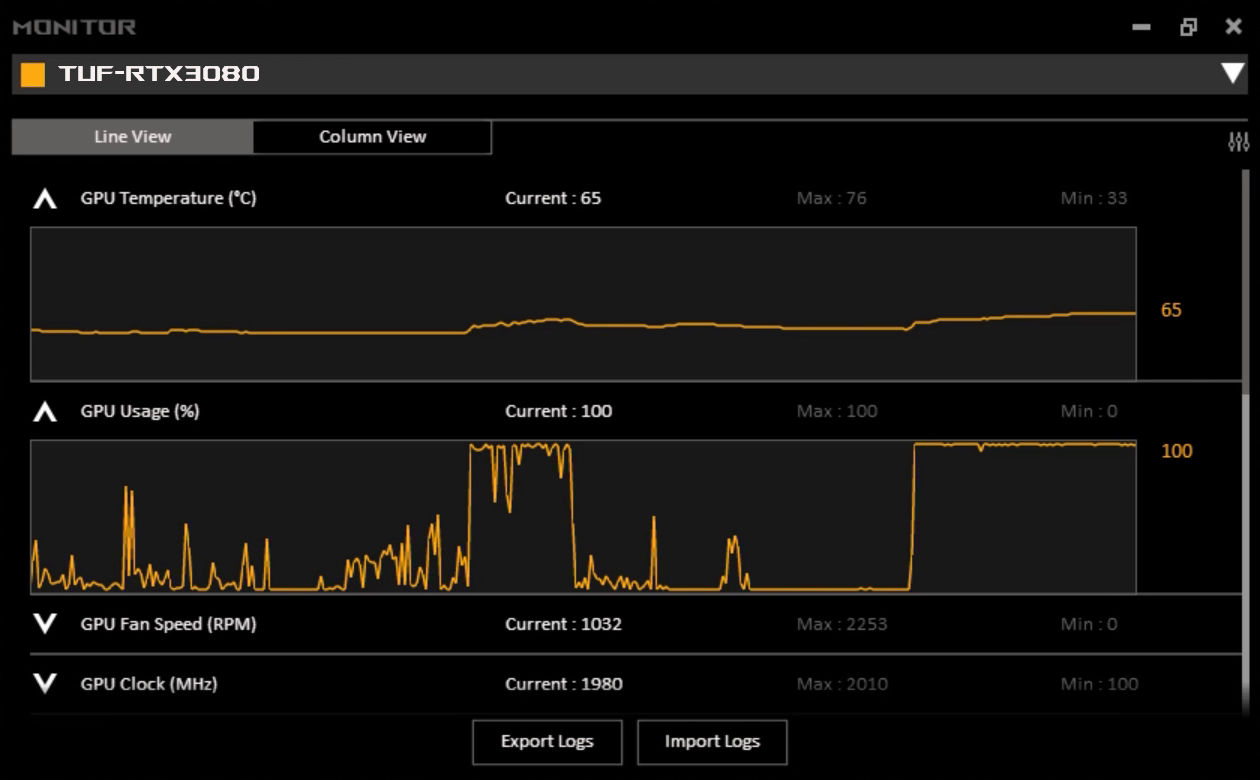Restore the Monitor window size

pos(1188,27)
